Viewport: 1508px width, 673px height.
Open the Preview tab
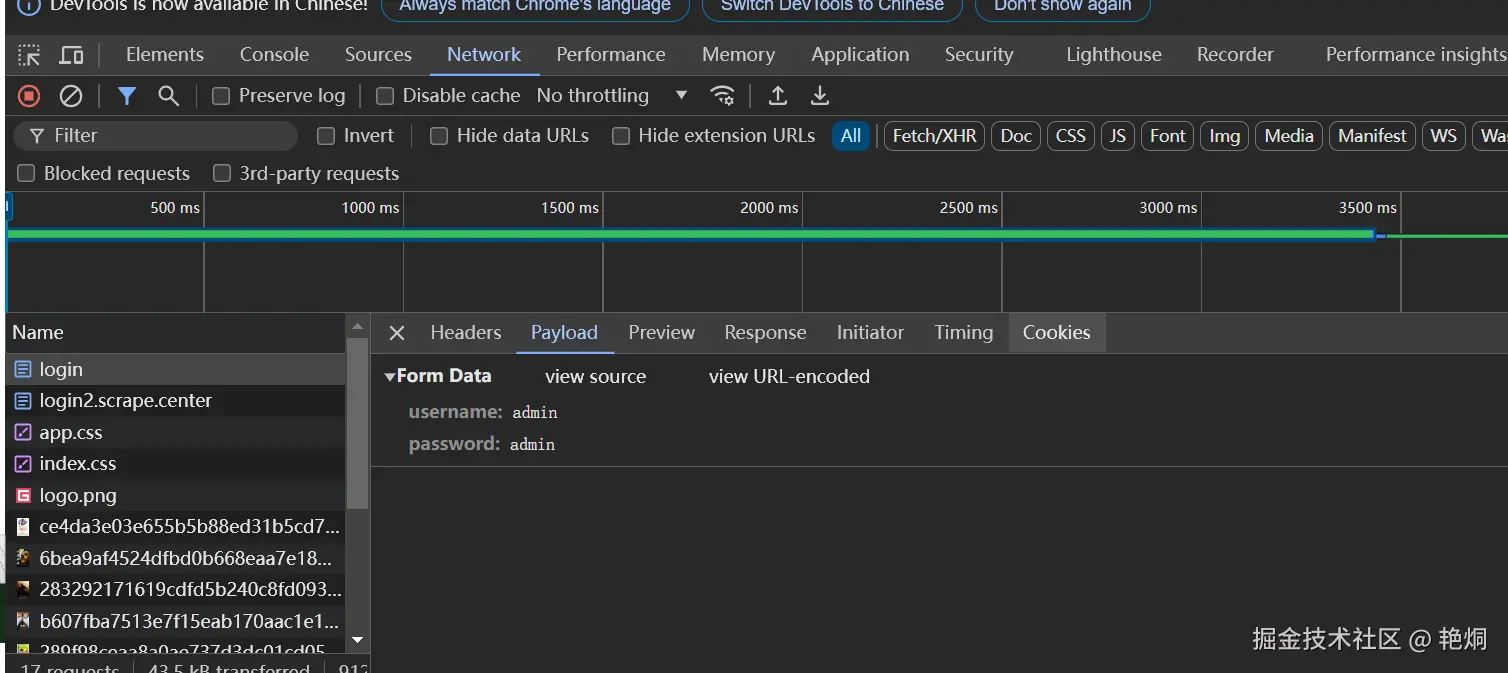pyautogui.click(x=661, y=333)
